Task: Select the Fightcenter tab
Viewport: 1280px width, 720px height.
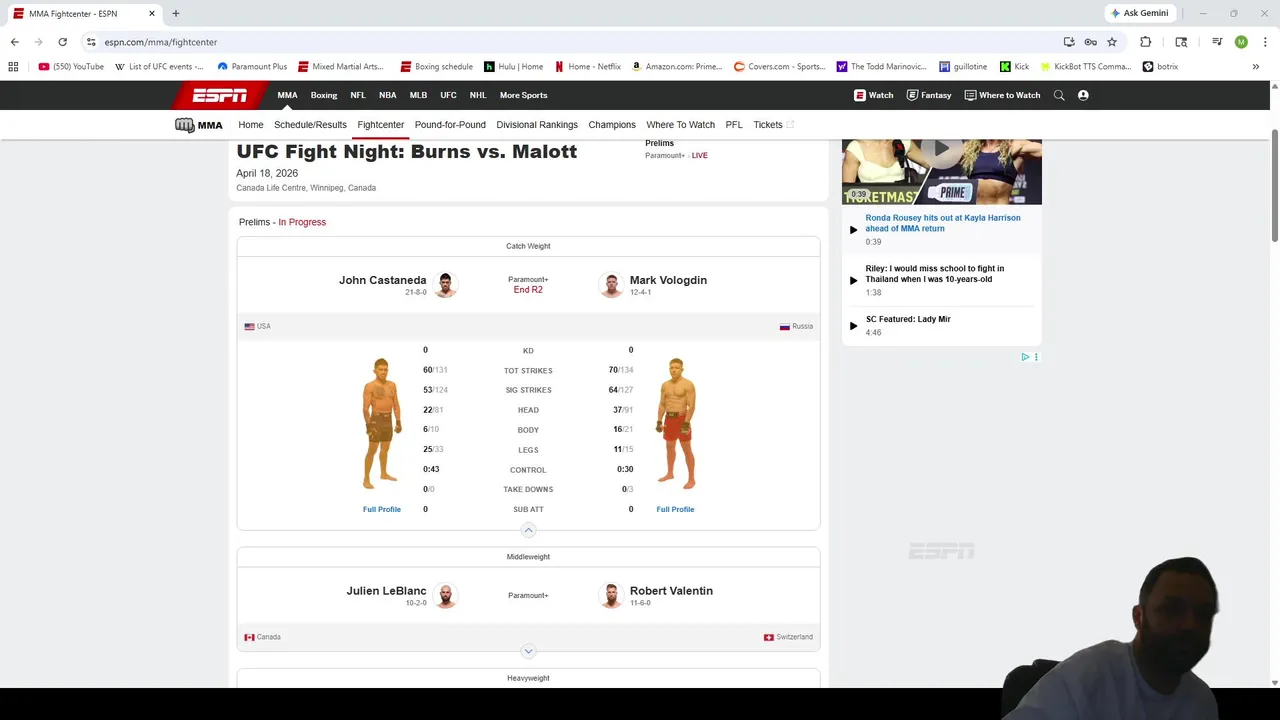Action: [380, 125]
